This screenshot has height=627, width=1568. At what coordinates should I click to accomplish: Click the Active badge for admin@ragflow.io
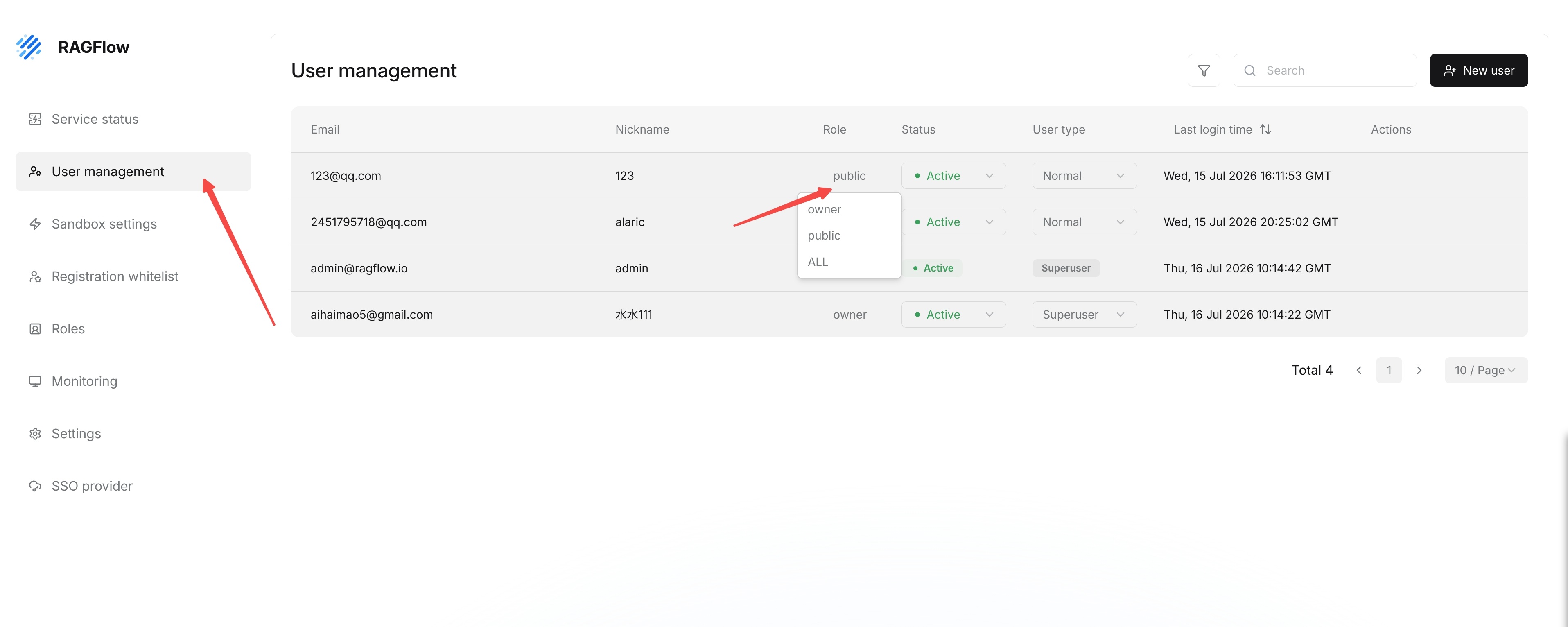coord(933,269)
